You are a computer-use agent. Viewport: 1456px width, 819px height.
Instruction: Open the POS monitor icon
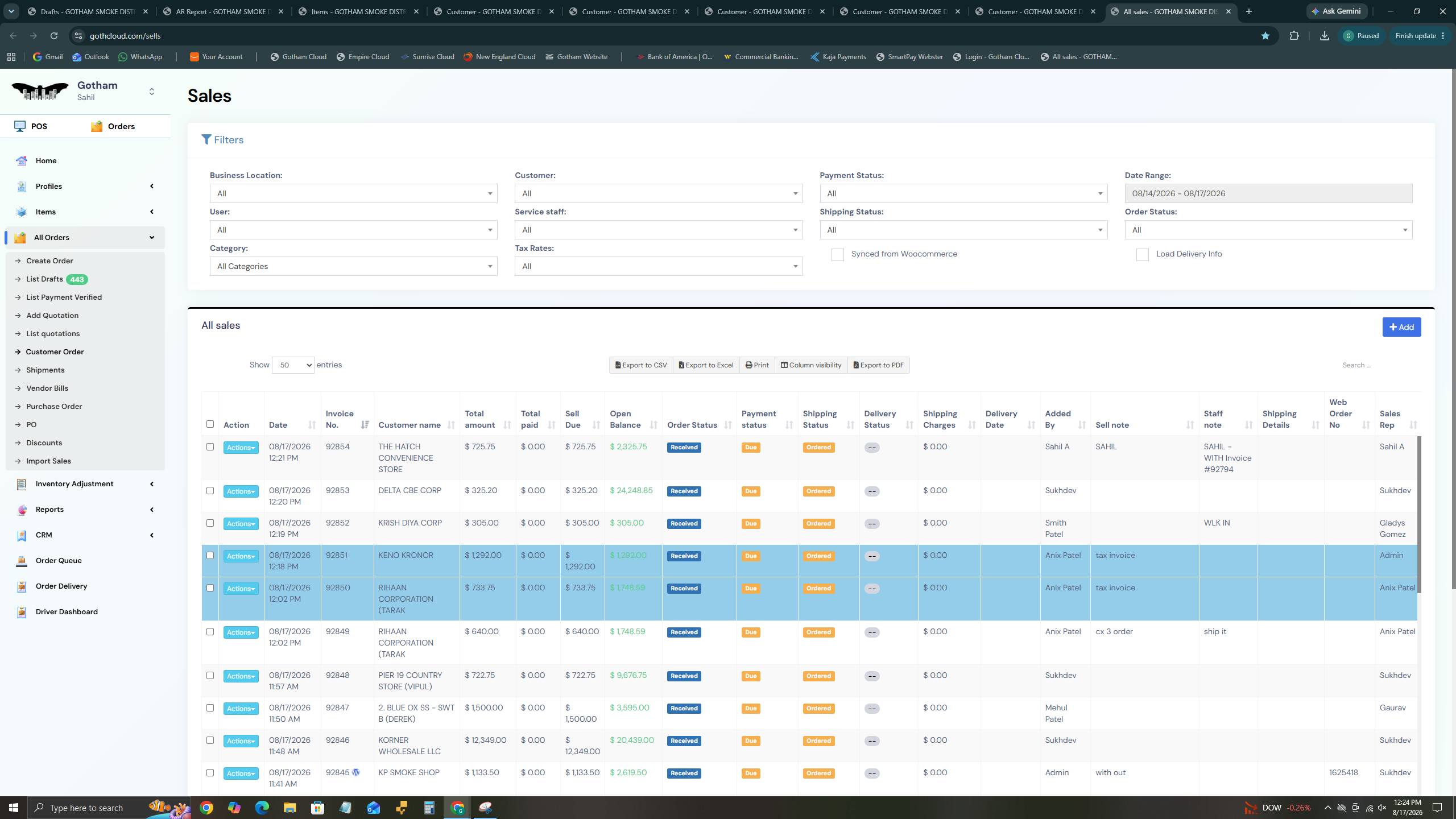point(20,126)
